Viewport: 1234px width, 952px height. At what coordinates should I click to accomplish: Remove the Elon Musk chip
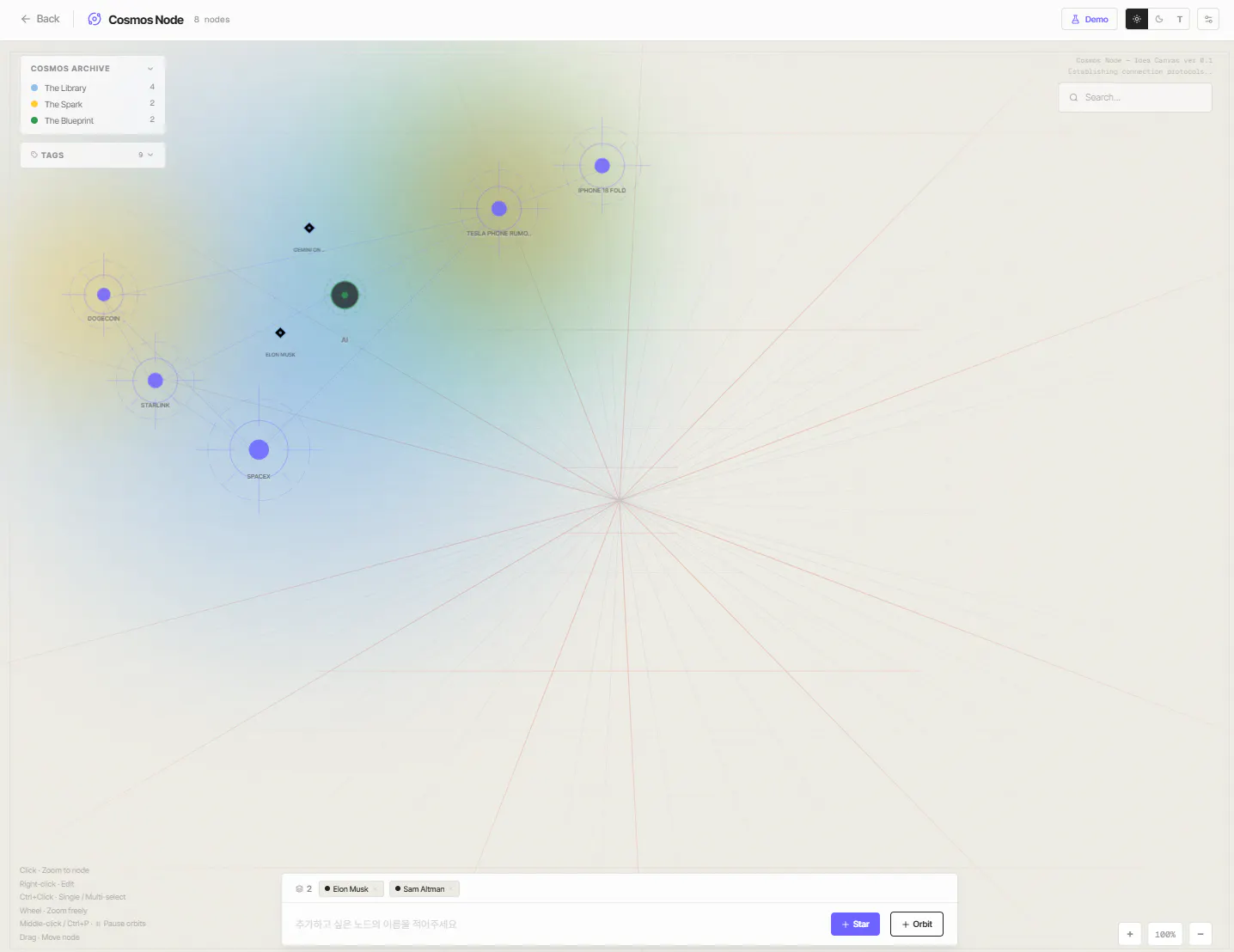point(376,889)
